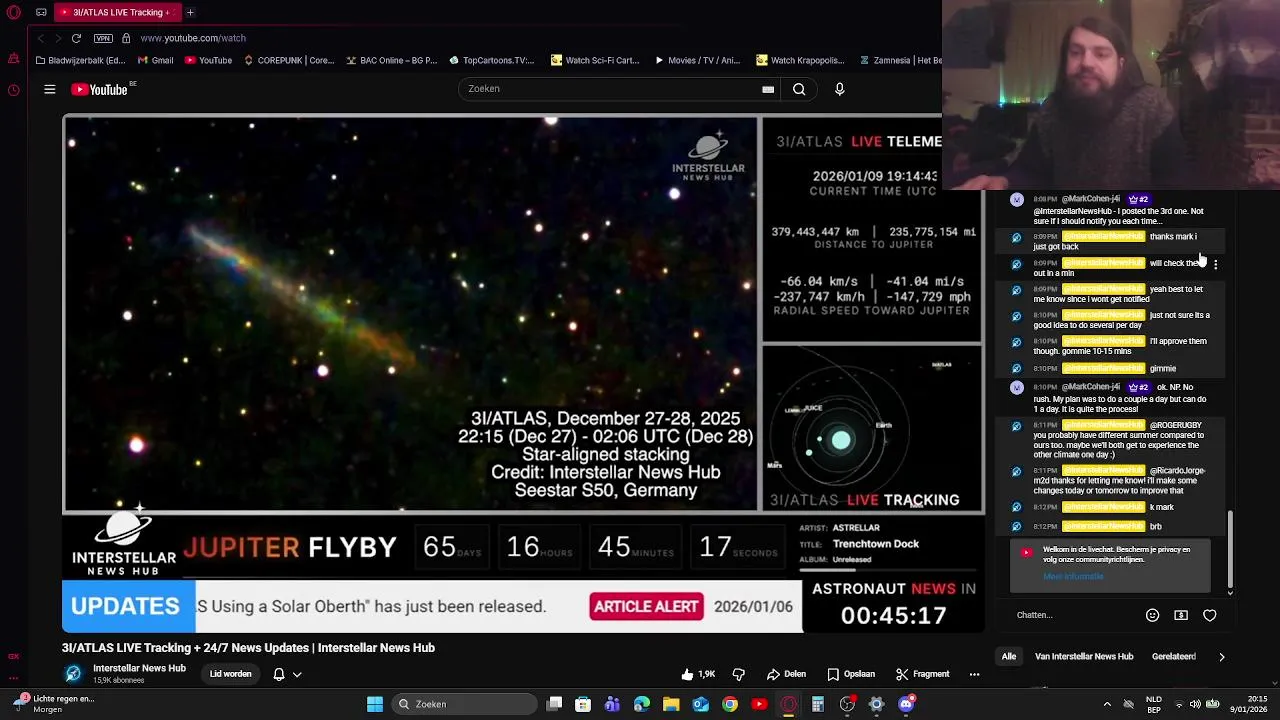
Task: Click the lock site info icon
Action: click(x=126, y=38)
